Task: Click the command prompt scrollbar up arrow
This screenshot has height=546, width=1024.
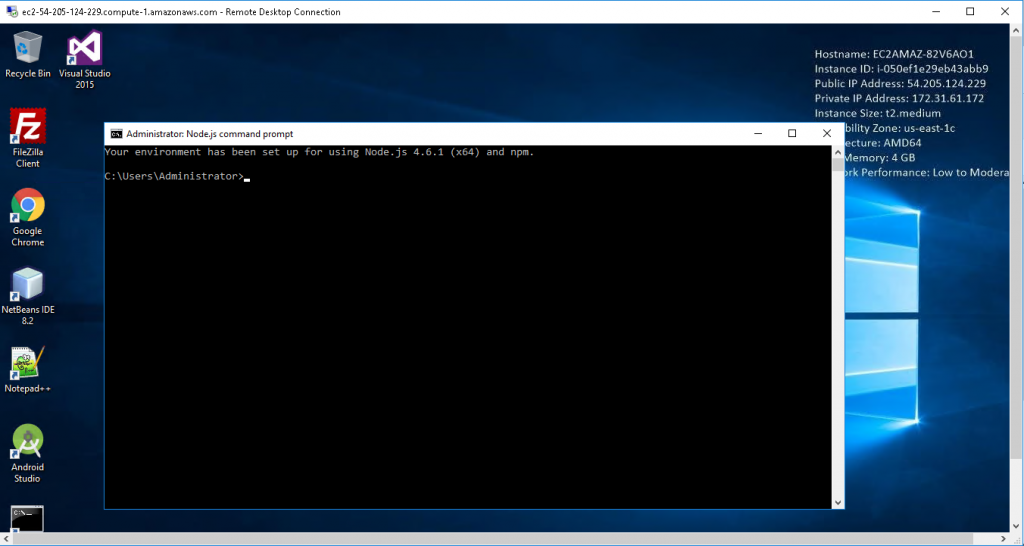Action: pos(838,152)
